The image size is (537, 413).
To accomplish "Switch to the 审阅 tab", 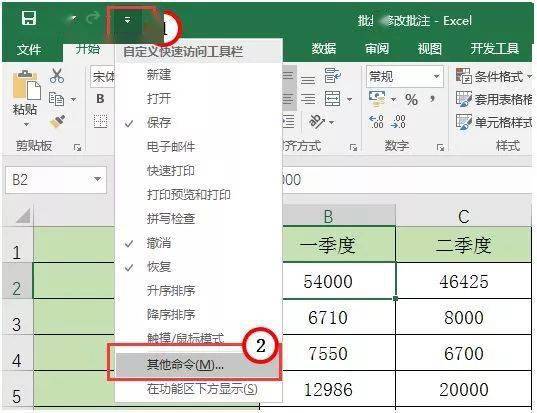I will (377, 49).
